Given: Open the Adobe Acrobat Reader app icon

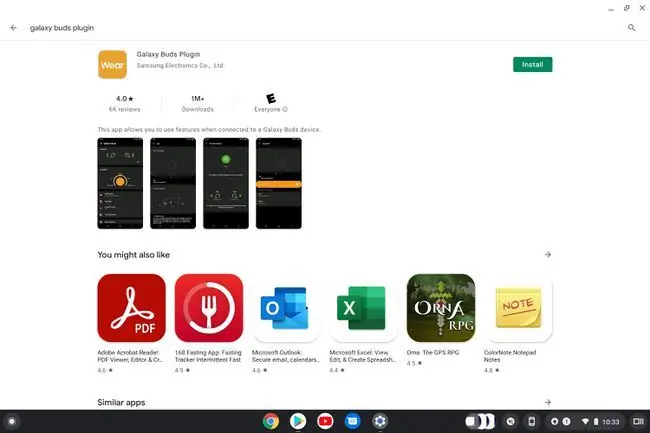Looking at the screenshot, I should pos(131,308).
